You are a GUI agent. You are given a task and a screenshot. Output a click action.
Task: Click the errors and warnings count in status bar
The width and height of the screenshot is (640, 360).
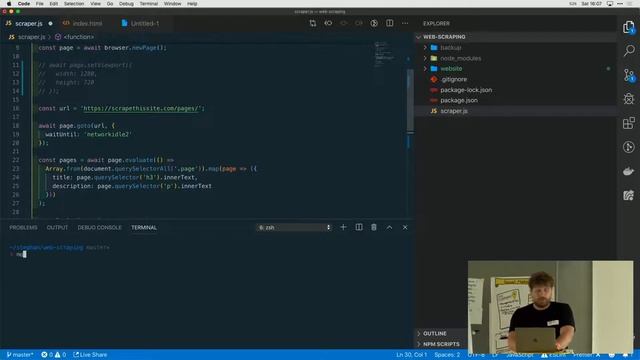pos(53,355)
